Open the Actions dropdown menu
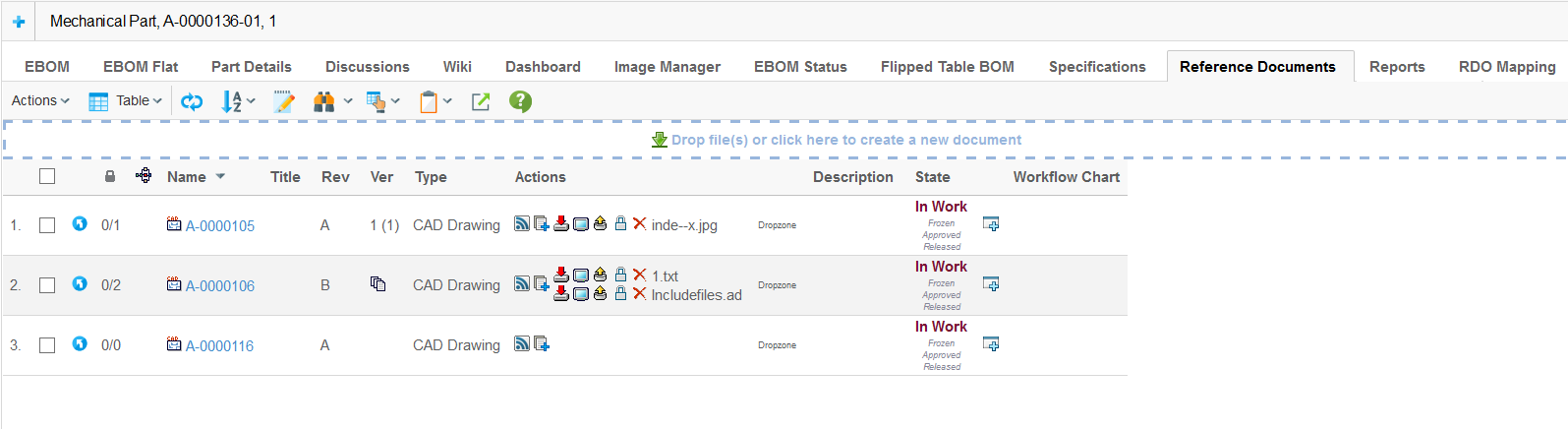This screenshot has height=429, width=1568. point(40,100)
